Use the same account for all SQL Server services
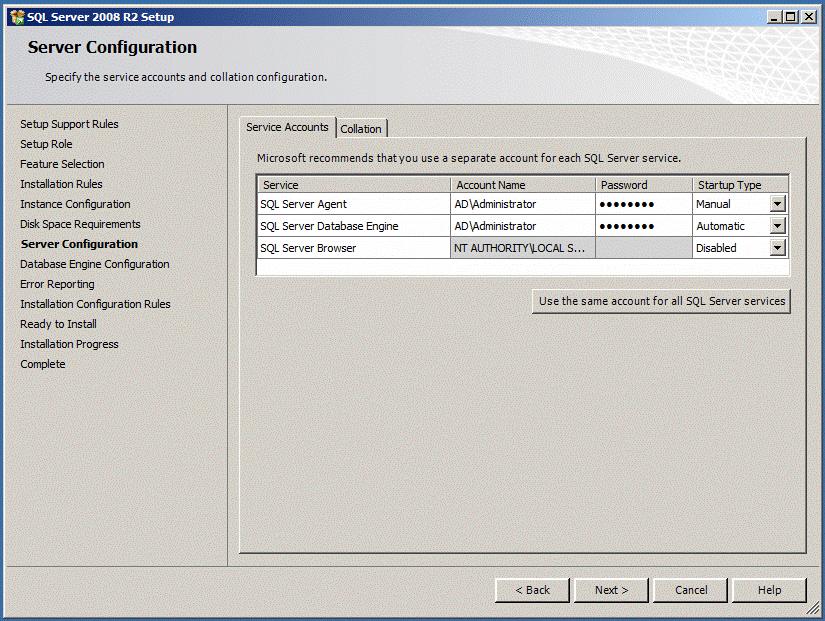 [661, 301]
